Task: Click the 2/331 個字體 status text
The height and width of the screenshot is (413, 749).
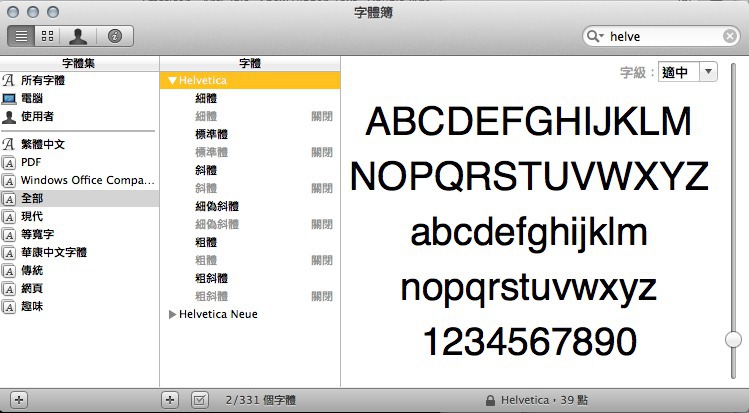Action: pyautogui.click(x=261, y=400)
